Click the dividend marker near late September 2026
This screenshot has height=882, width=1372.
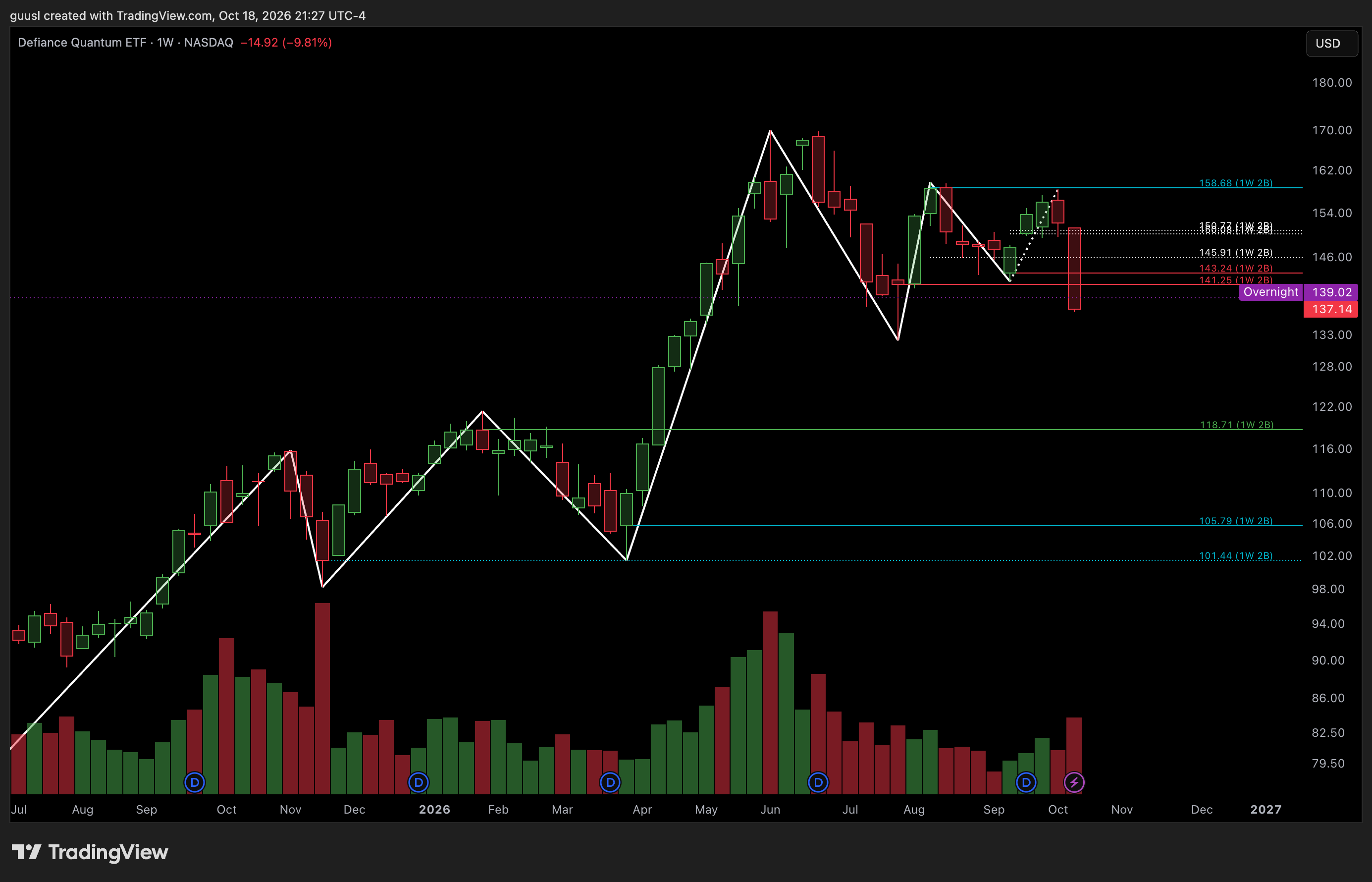(x=1026, y=782)
